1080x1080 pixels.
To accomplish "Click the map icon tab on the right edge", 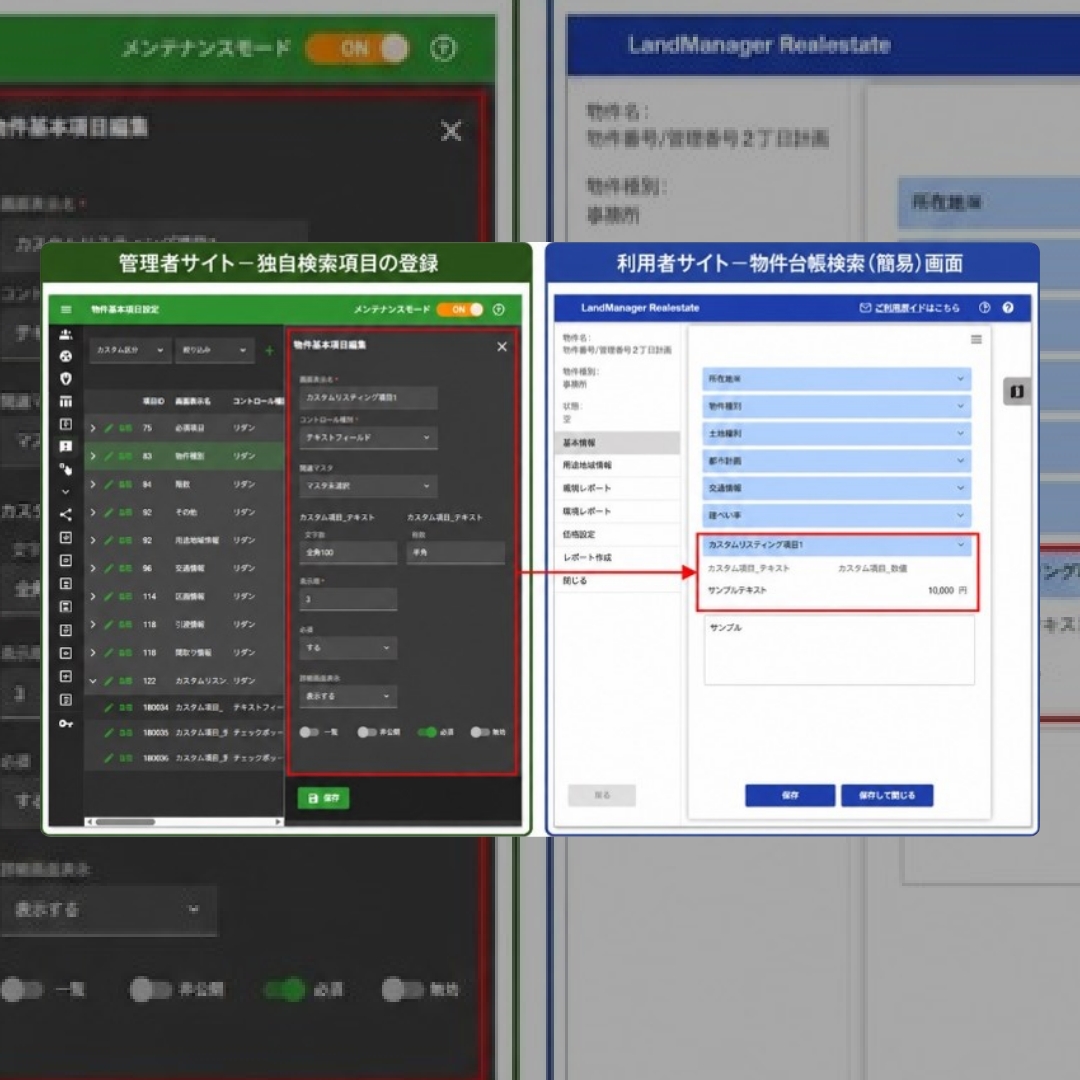I will click(x=1017, y=391).
